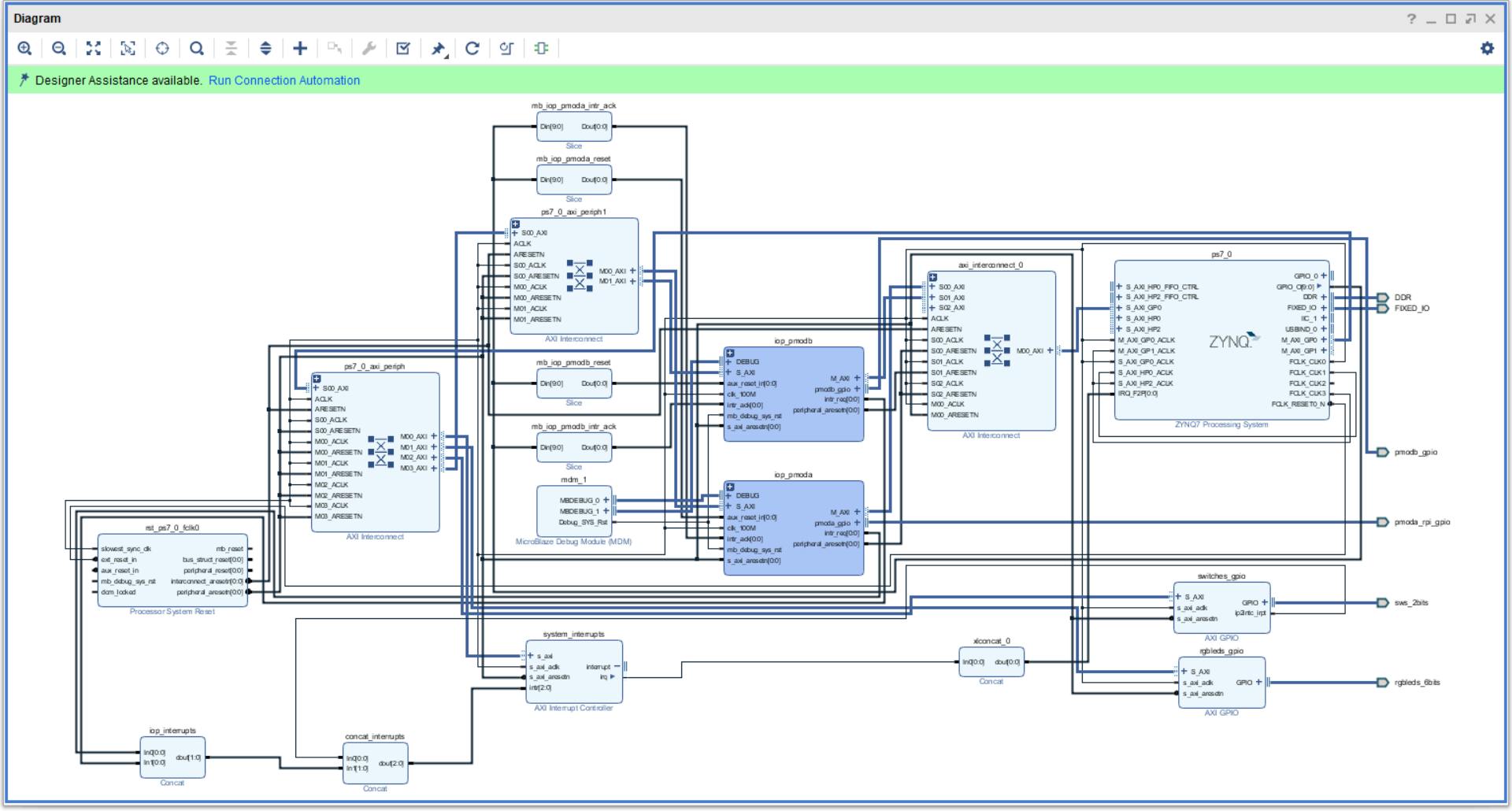Select the concat_interrupts block
The height and width of the screenshot is (811, 1512).
[x=376, y=763]
